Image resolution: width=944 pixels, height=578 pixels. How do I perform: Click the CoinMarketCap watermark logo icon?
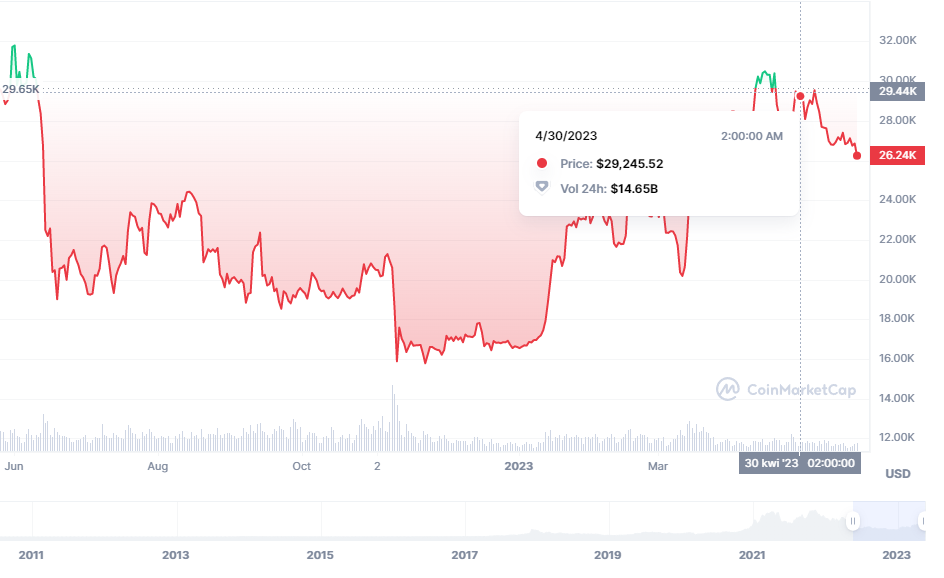click(727, 390)
